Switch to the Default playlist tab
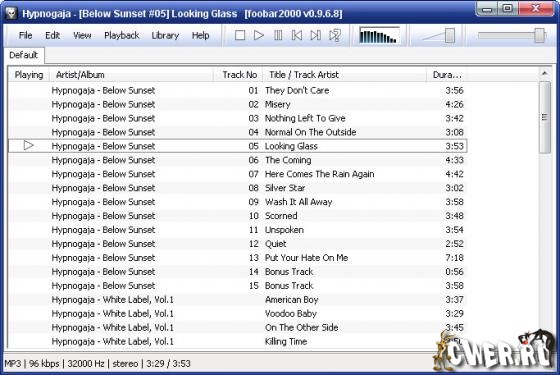The height and width of the screenshot is (375, 560). tap(24, 55)
